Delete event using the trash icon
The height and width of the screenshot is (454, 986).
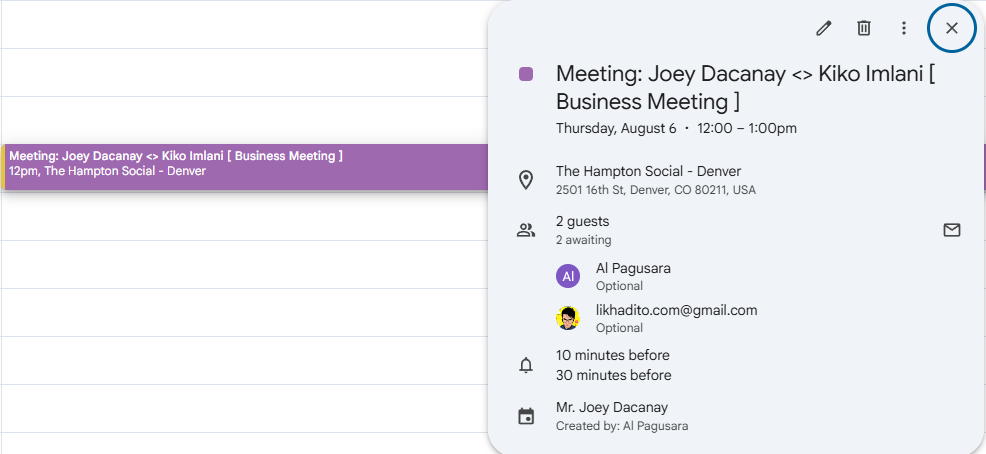click(864, 28)
